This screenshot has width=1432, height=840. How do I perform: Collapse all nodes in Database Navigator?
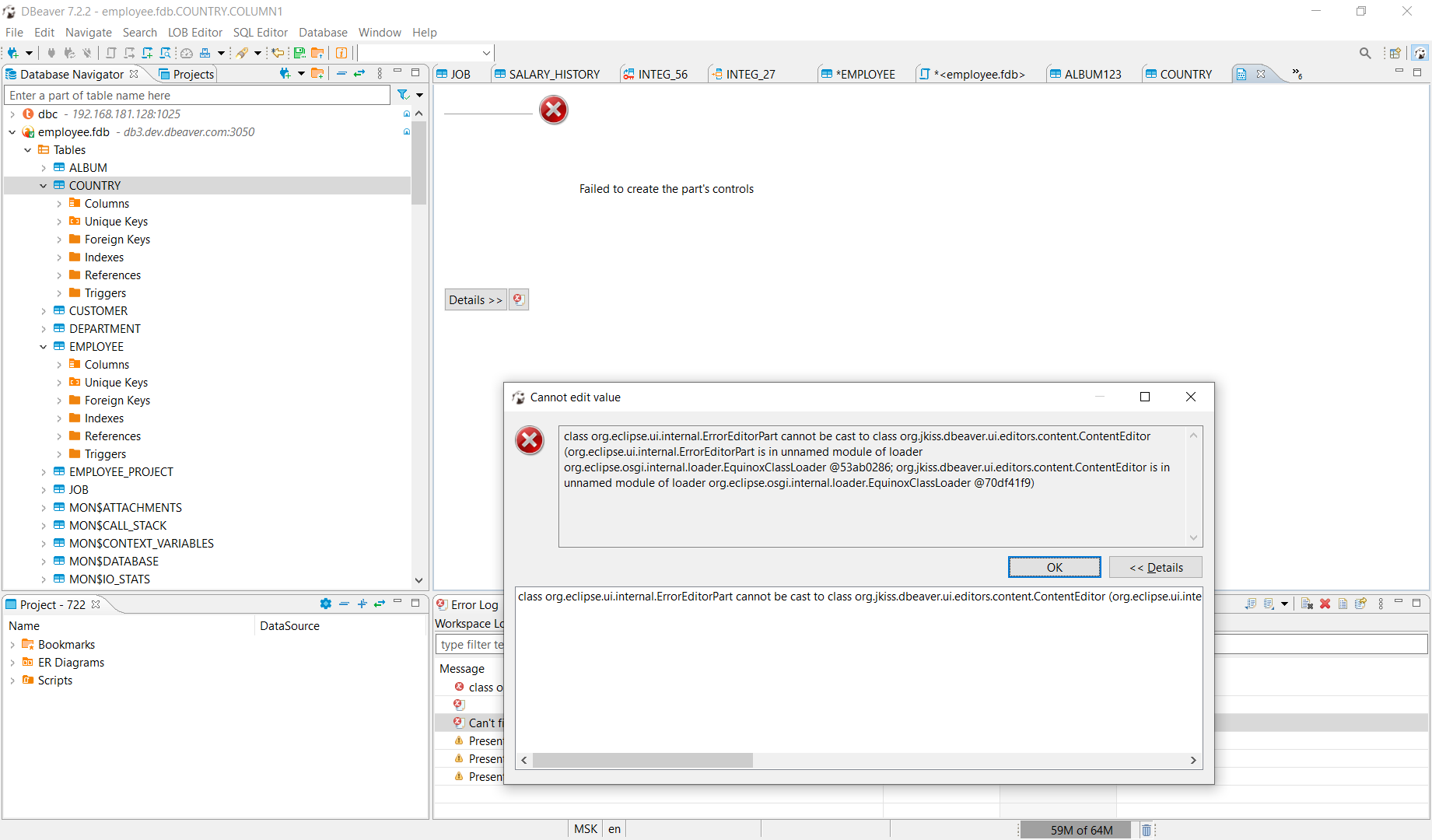[x=342, y=73]
